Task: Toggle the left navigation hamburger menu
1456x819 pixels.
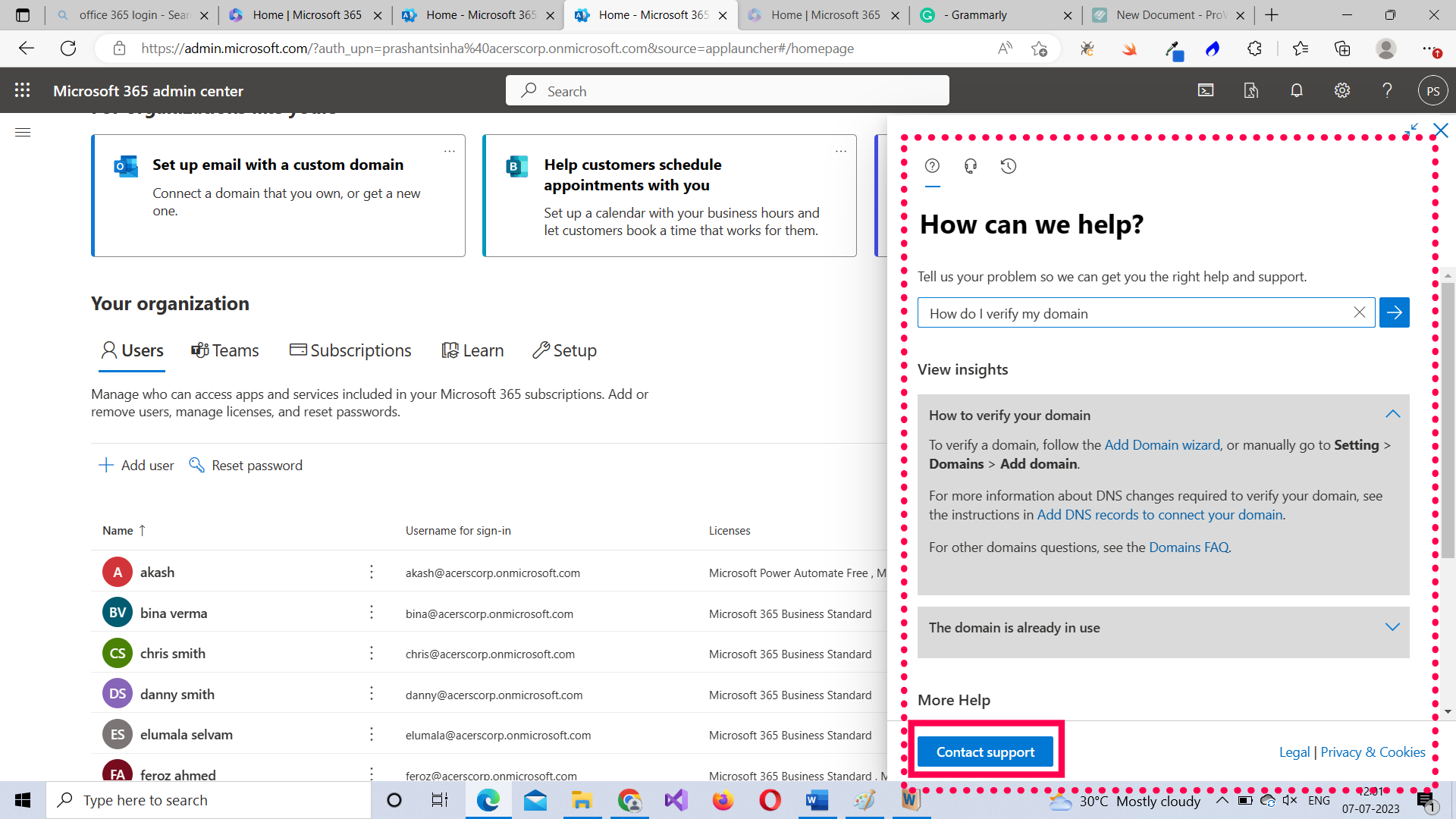Action: coord(23,133)
